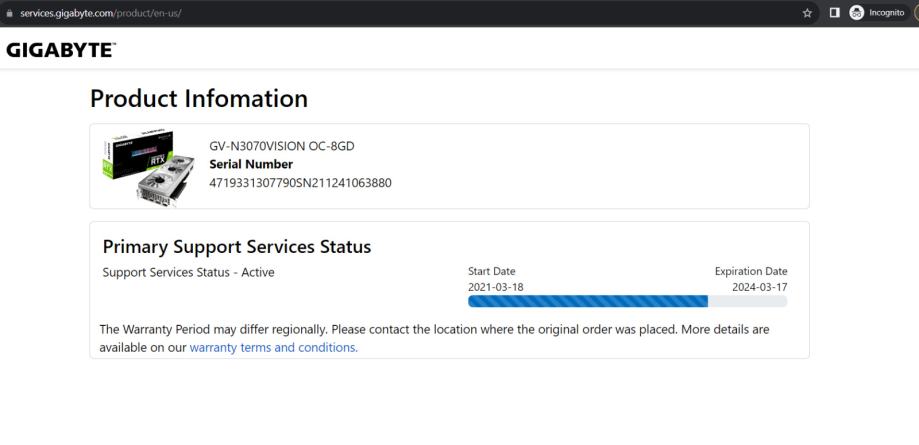Click the Primary Support Services Status heading
919x445 pixels.
[x=237, y=246]
